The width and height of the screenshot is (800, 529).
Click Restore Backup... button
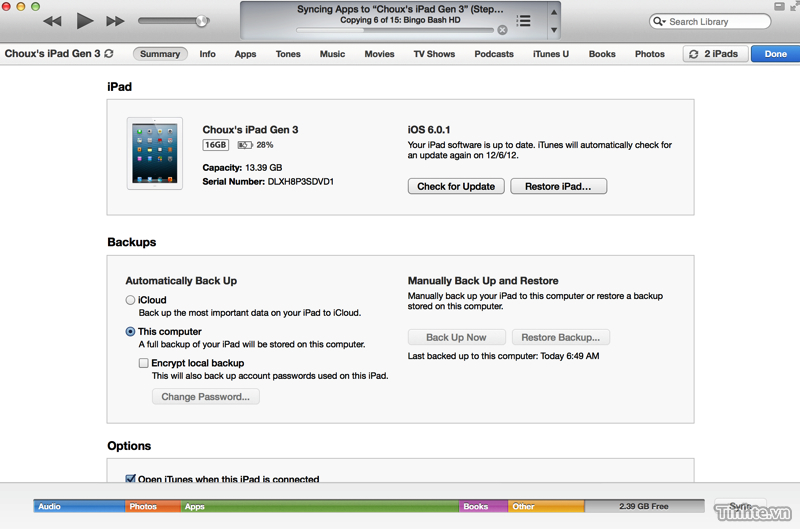click(x=561, y=337)
